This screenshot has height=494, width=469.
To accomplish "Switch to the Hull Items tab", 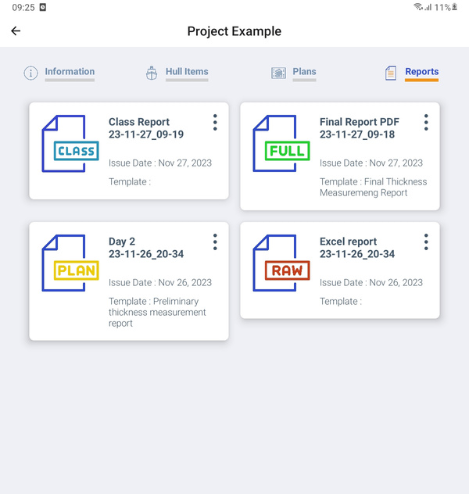I will pyautogui.click(x=187, y=72).
